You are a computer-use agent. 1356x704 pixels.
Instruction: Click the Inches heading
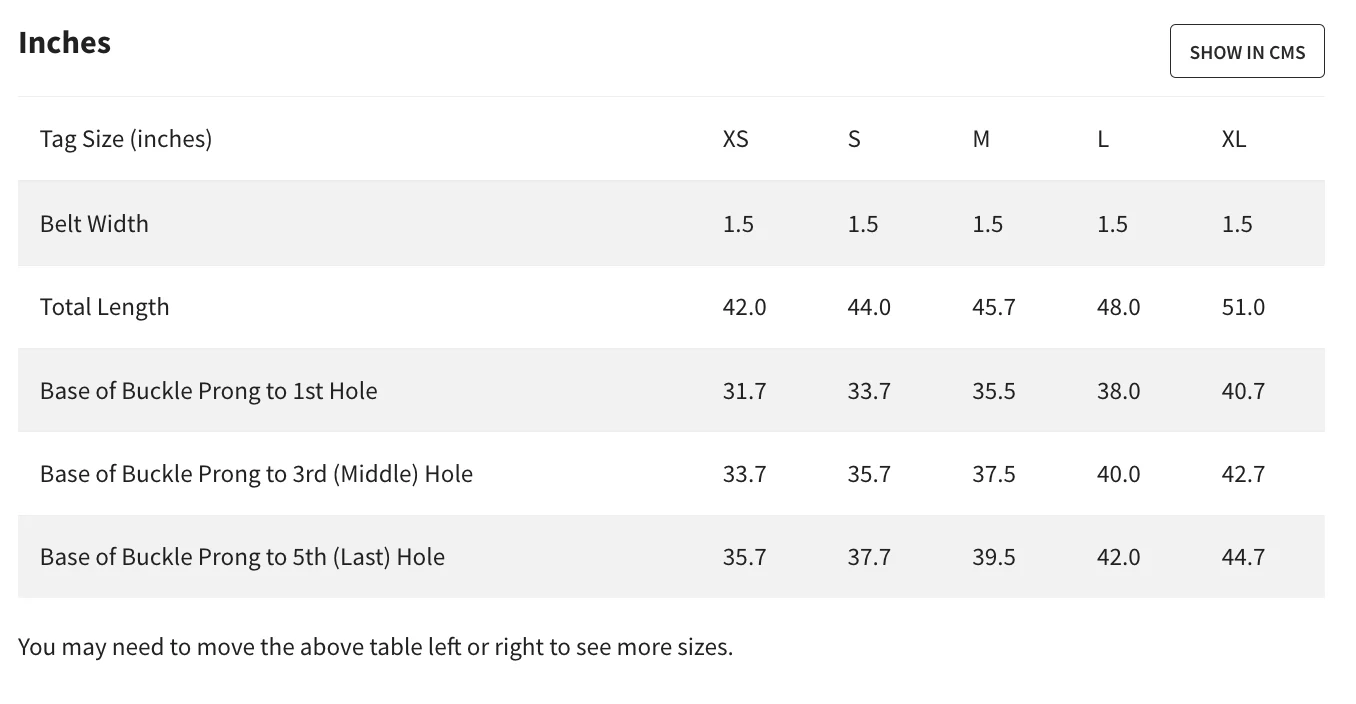coord(65,43)
